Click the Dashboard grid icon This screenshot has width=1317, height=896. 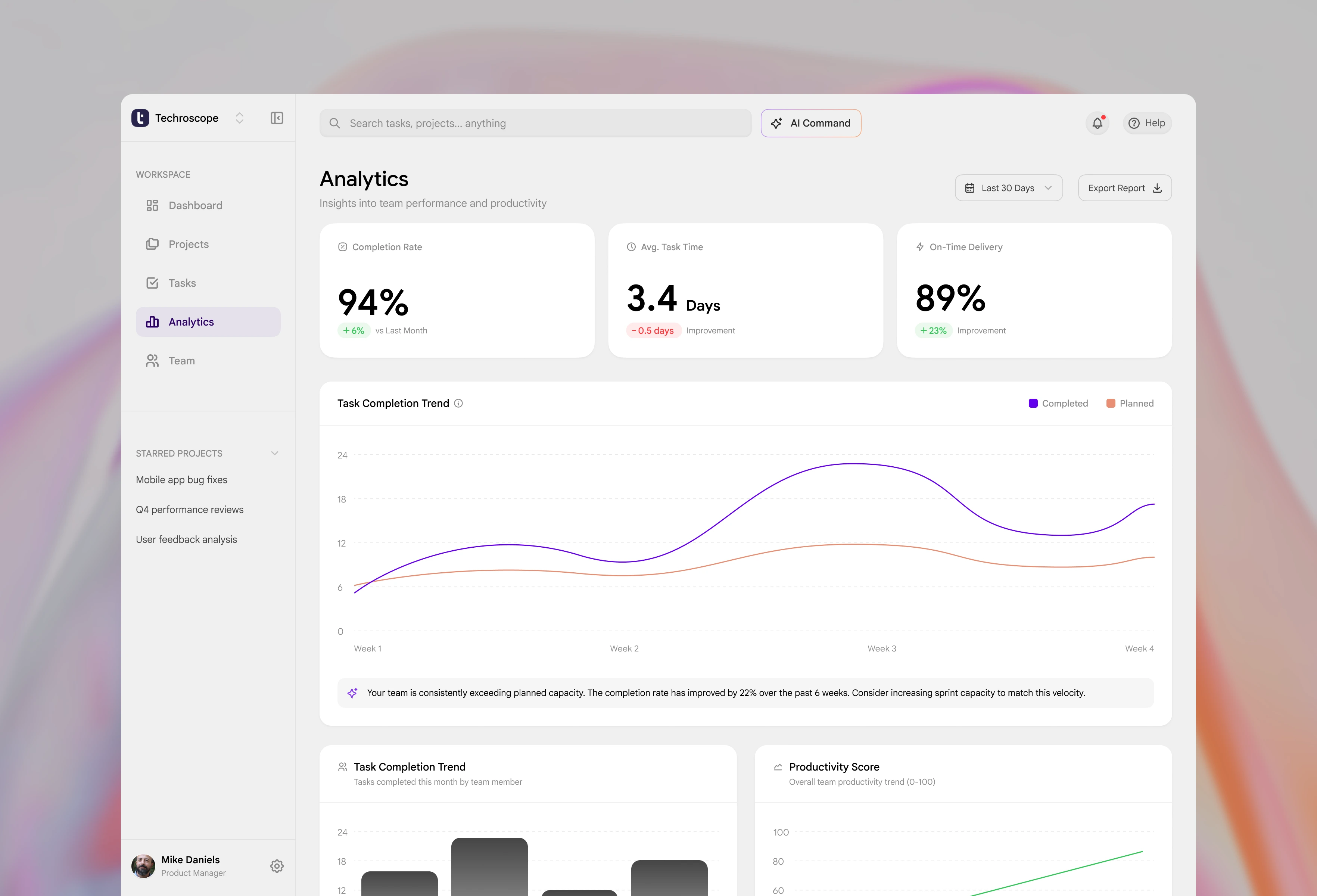tap(152, 205)
